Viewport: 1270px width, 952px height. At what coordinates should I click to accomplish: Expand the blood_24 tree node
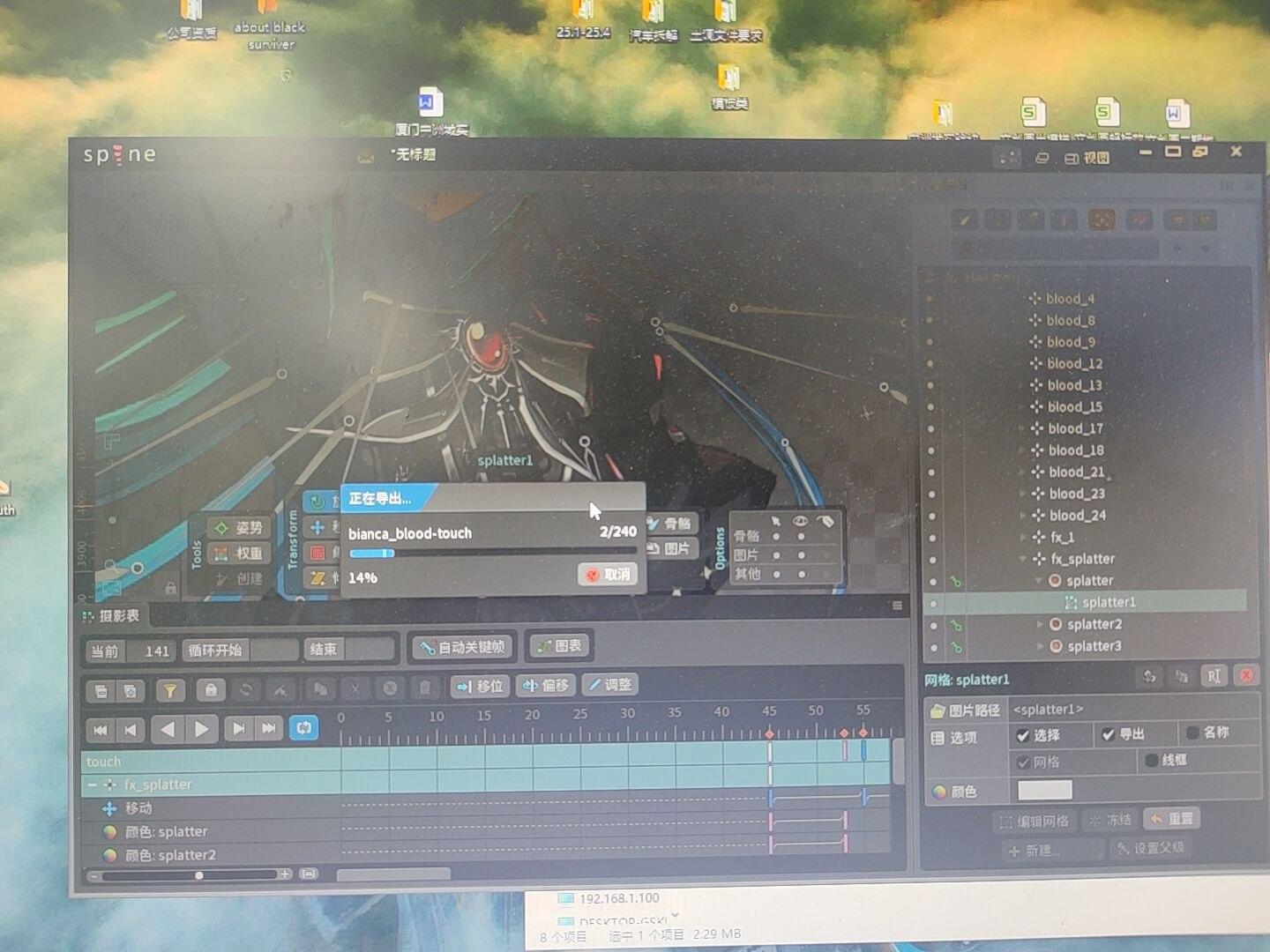pos(1023,516)
